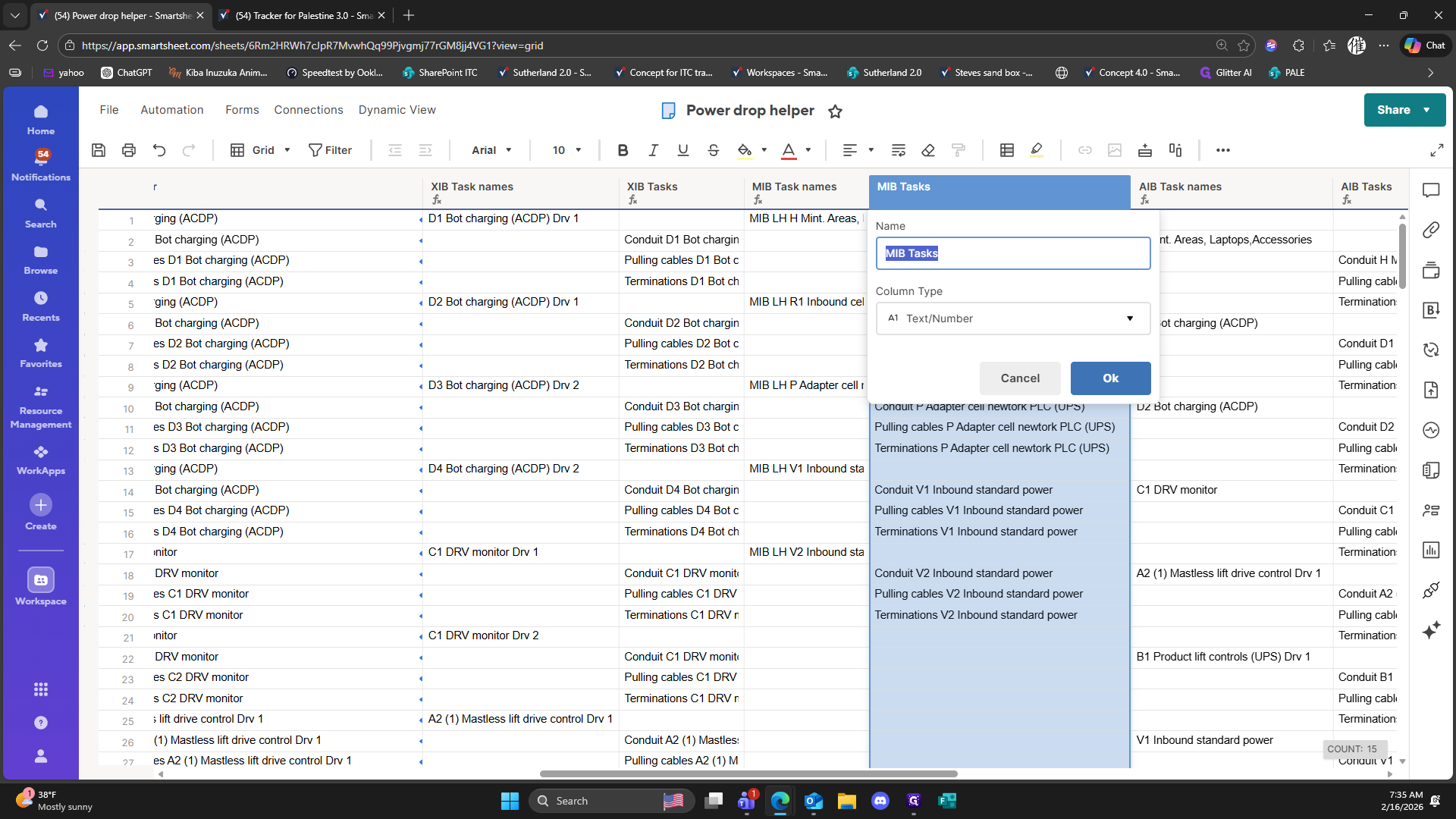Click the Undo arrow icon
This screenshot has height=819, width=1456.
pos(159,150)
